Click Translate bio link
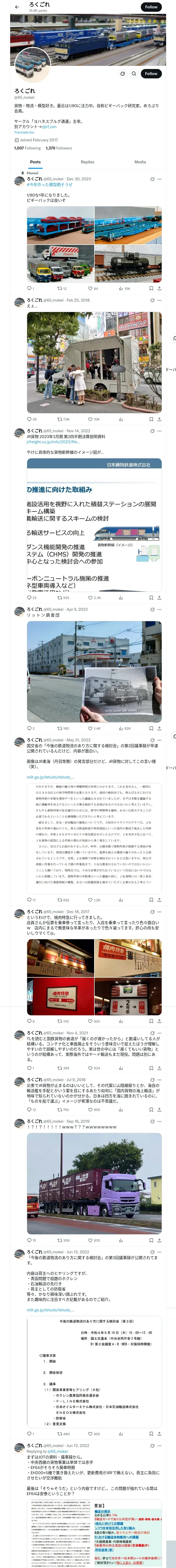The width and height of the screenshot is (176, 1568). 24,132
